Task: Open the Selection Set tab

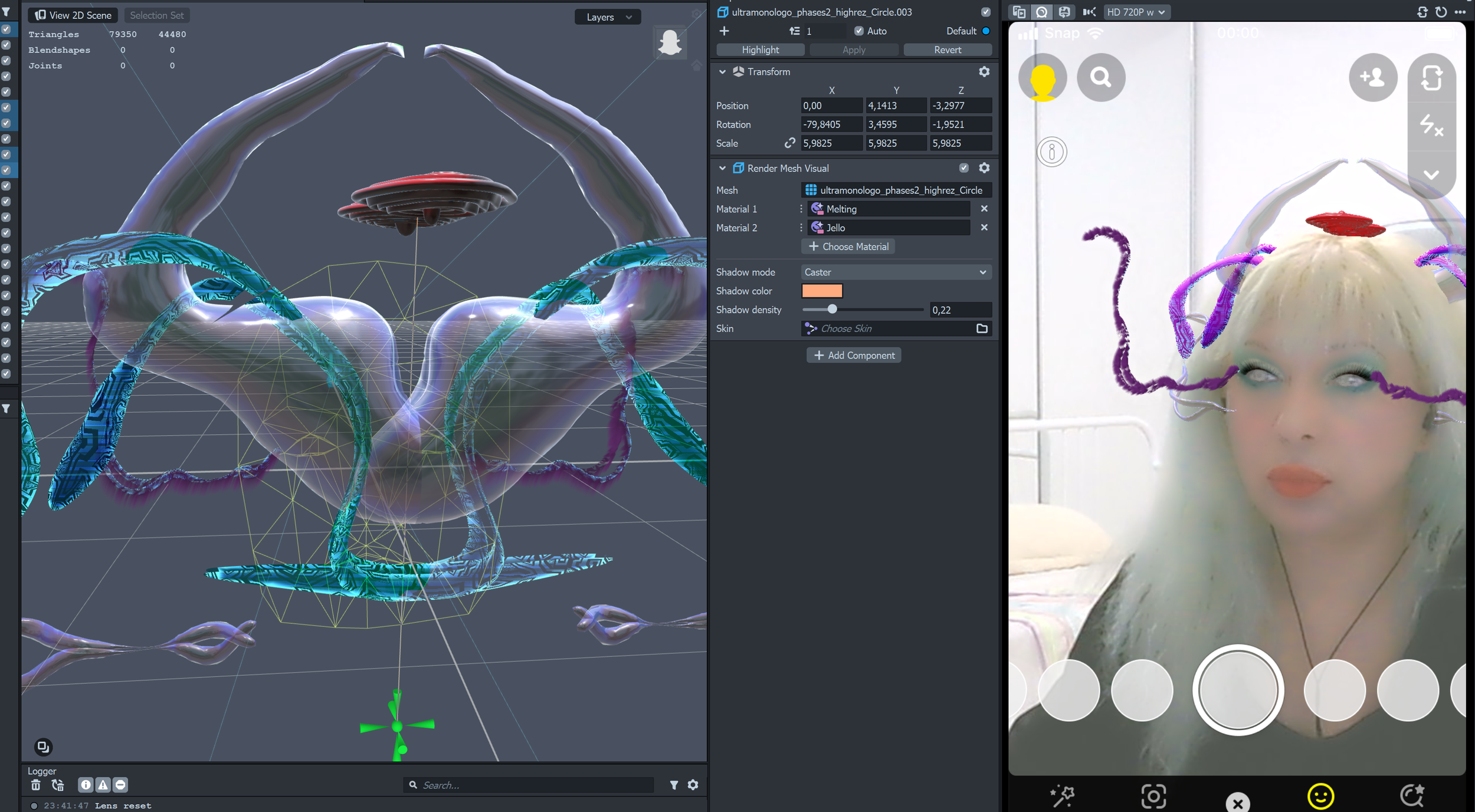Action: point(157,15)
